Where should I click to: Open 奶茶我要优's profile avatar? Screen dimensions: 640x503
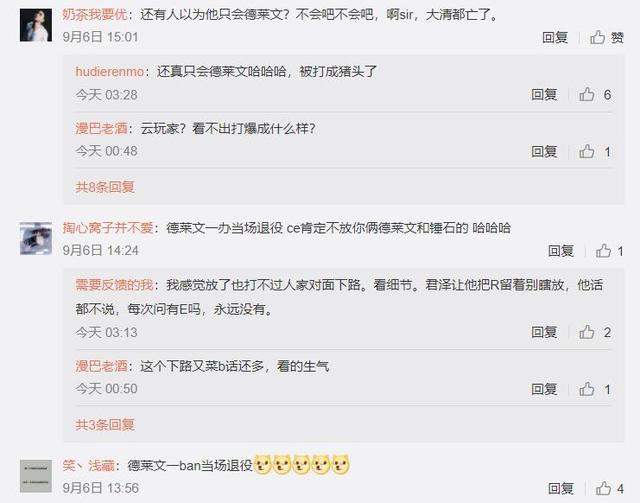click(36, 25)
